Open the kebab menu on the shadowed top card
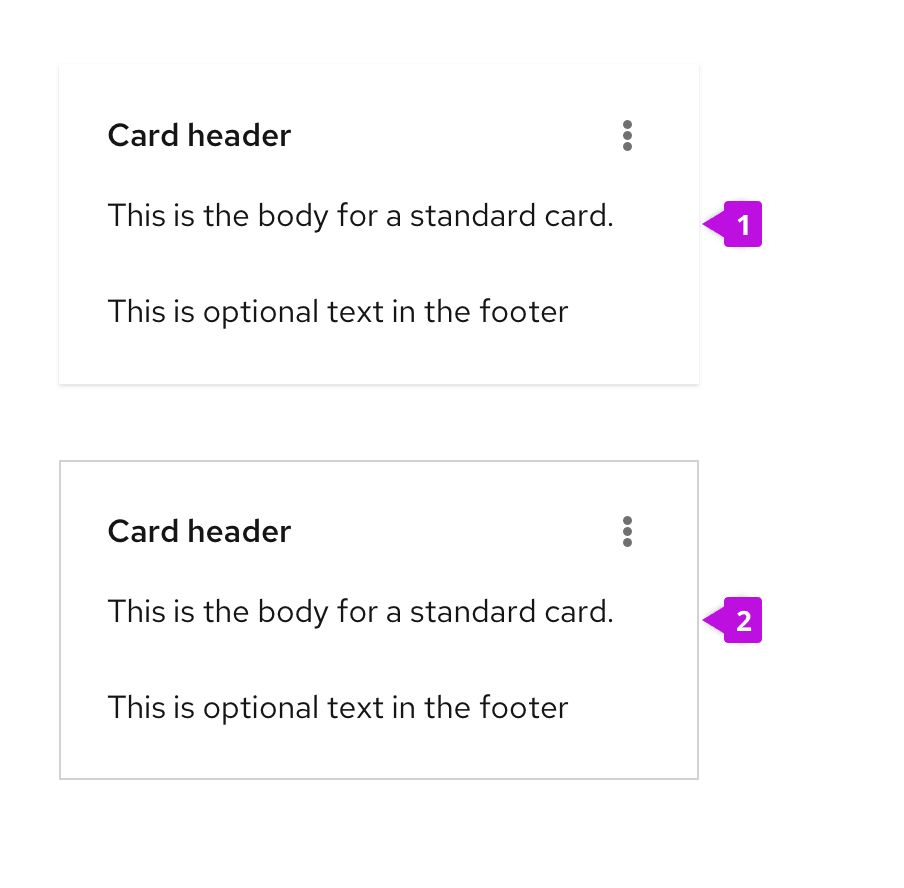Image resolution: width=904 pixels, height=888 pixels. 627,136
